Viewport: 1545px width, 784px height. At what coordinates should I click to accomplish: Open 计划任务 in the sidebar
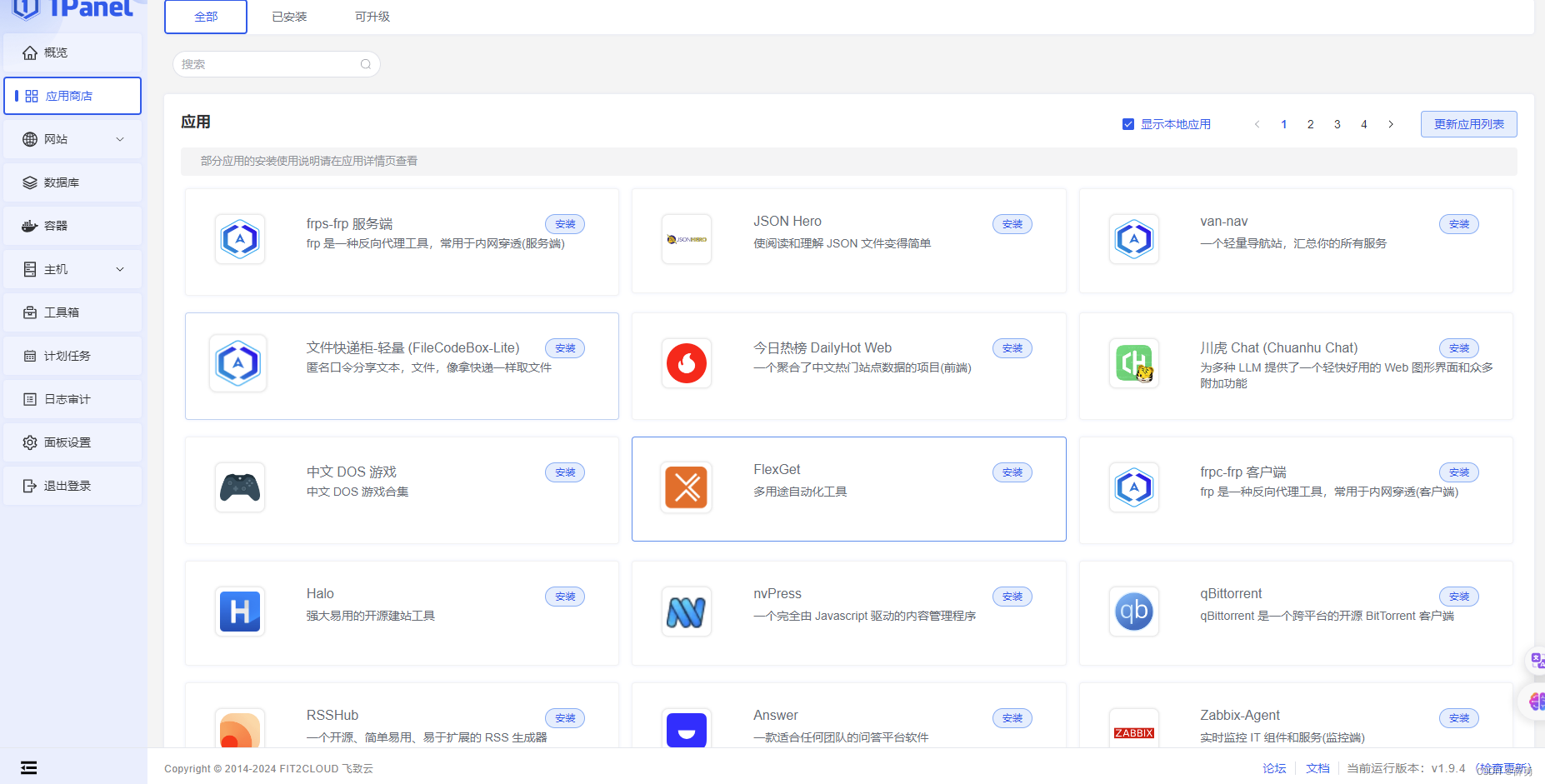click(x=72, y=356)
